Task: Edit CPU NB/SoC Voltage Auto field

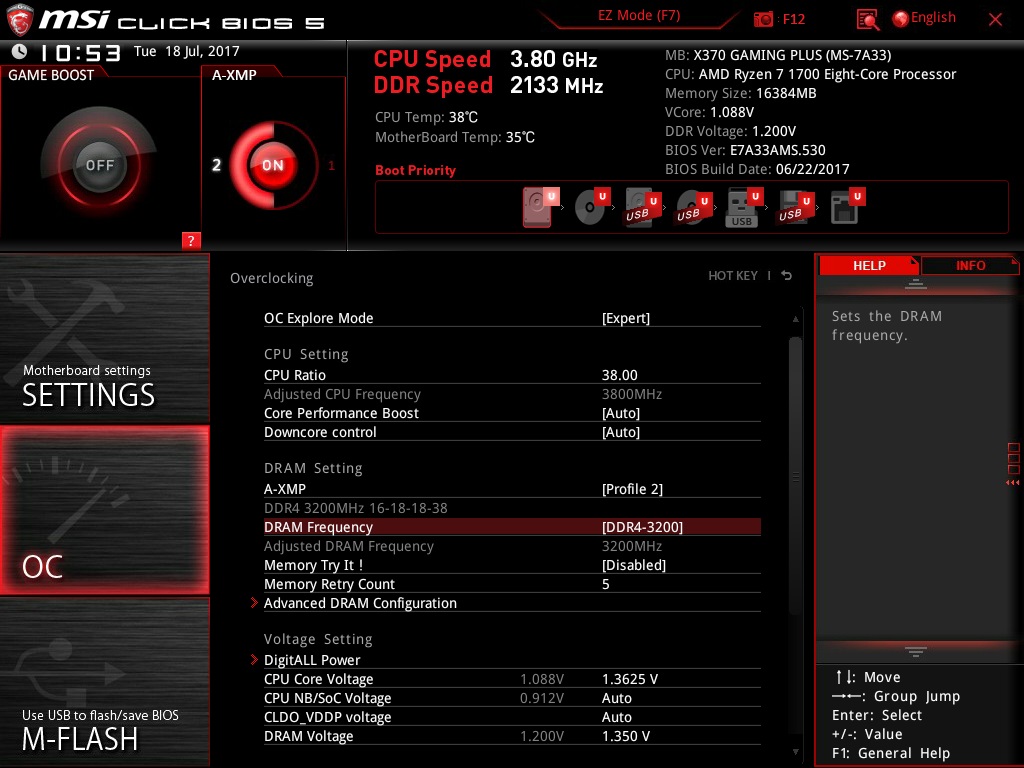Action: click(x=616, y=698)
